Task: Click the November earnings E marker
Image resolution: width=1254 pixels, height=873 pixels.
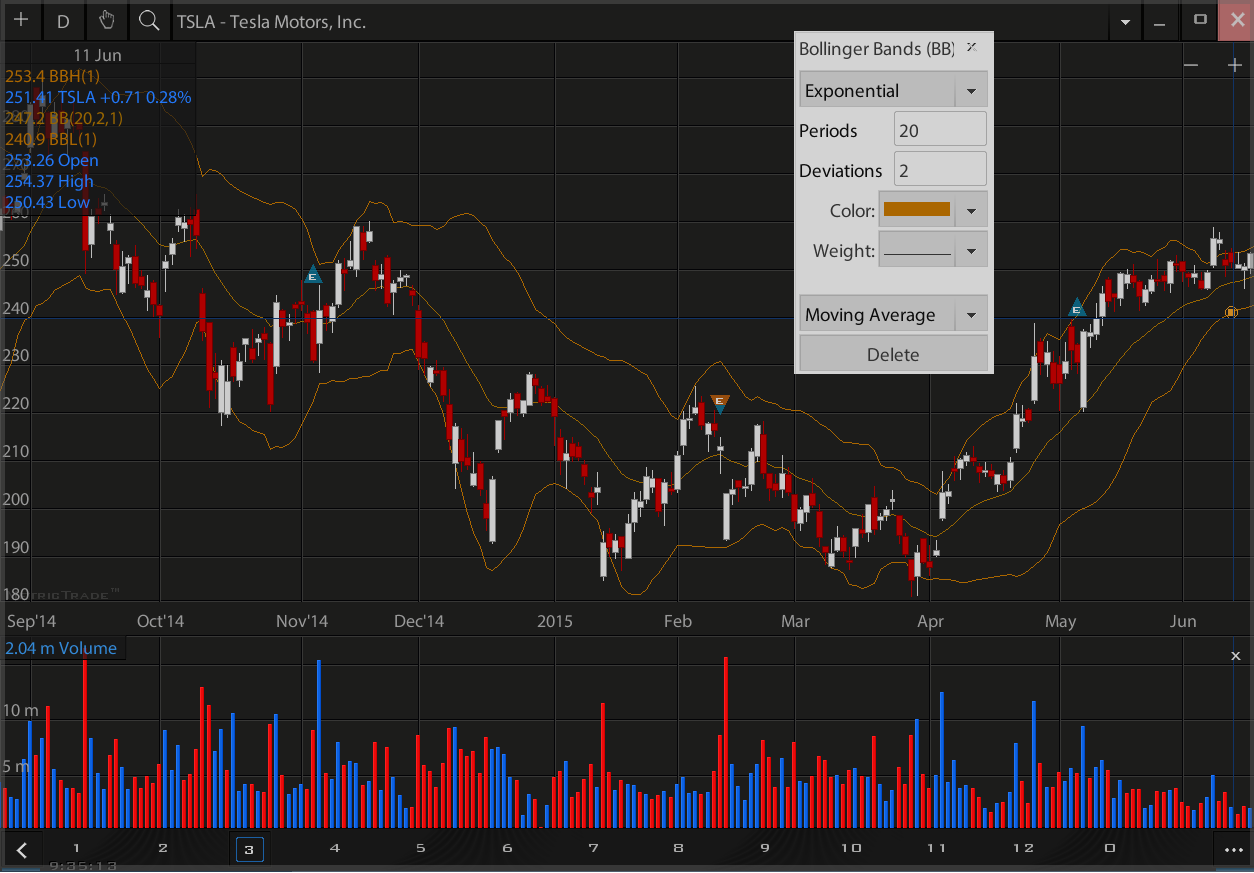Action: pyautogui.click(x=313, y=275)
